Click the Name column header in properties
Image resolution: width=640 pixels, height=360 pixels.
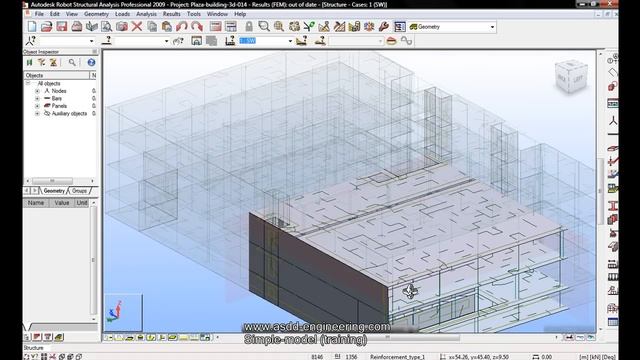(36, 203)
